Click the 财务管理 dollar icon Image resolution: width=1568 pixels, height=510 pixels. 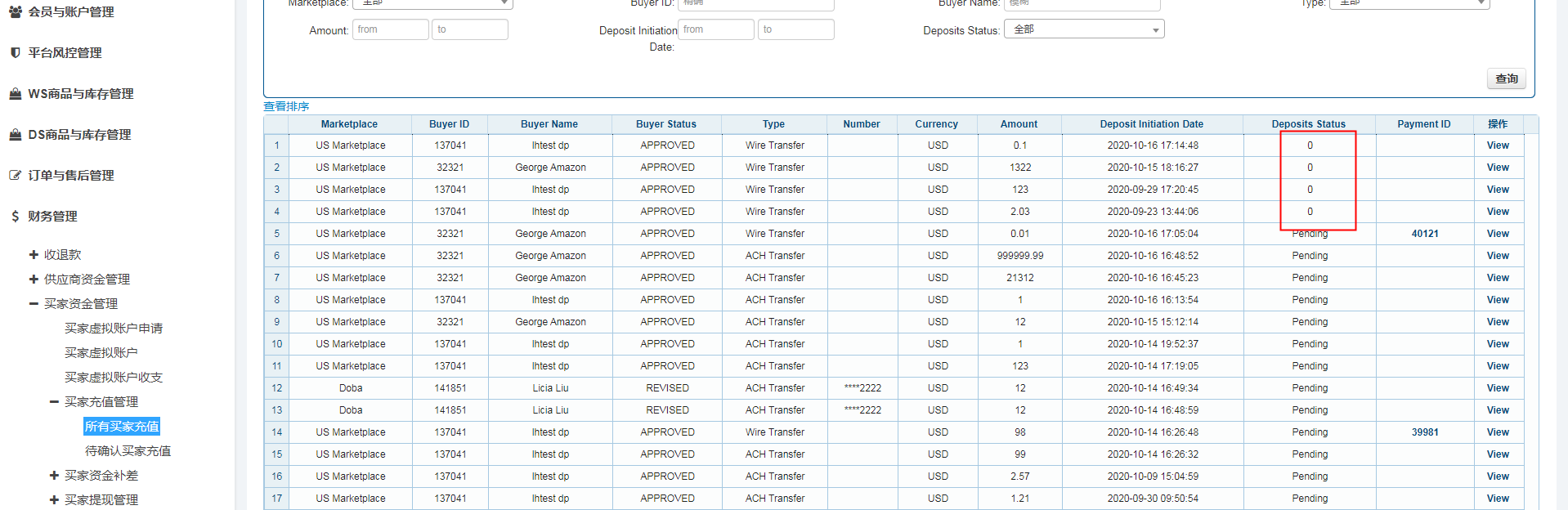pos(15,217)
